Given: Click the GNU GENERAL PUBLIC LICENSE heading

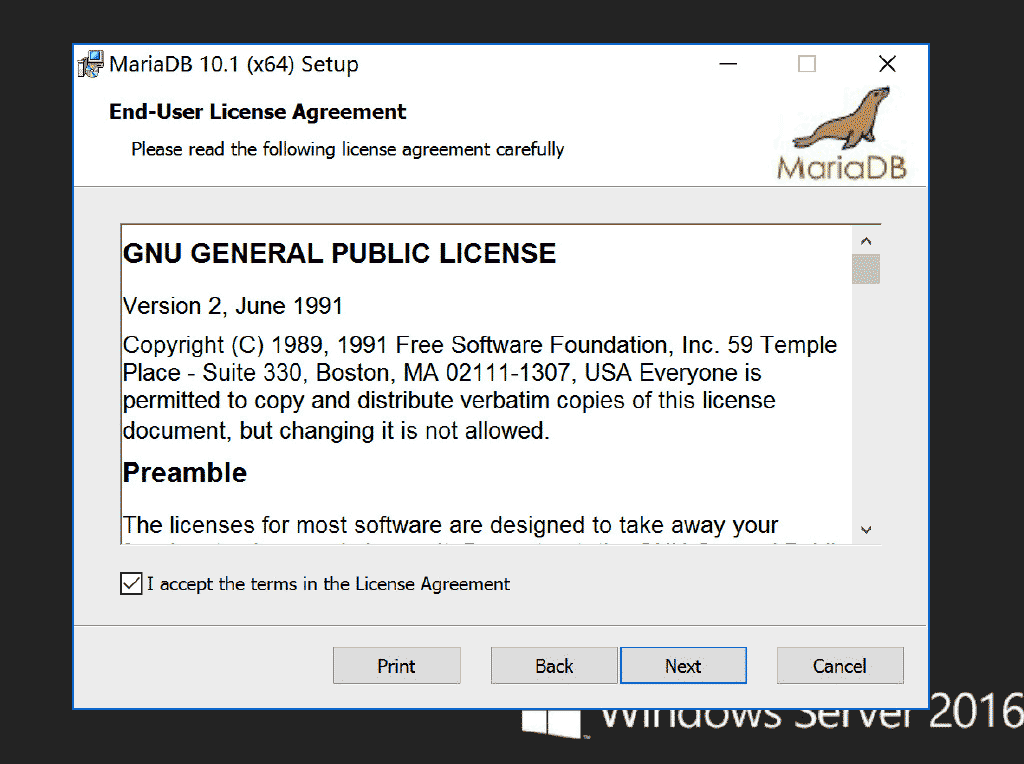Looking at the screenshot, I should pos(339,254).
